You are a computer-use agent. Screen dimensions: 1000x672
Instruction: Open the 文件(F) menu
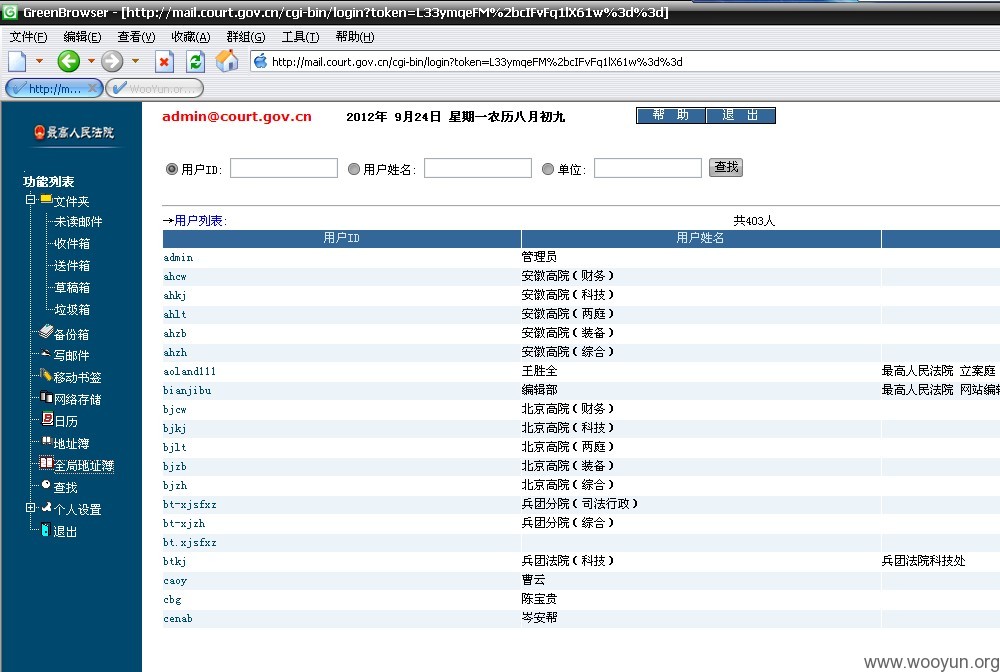click(29, 37)
